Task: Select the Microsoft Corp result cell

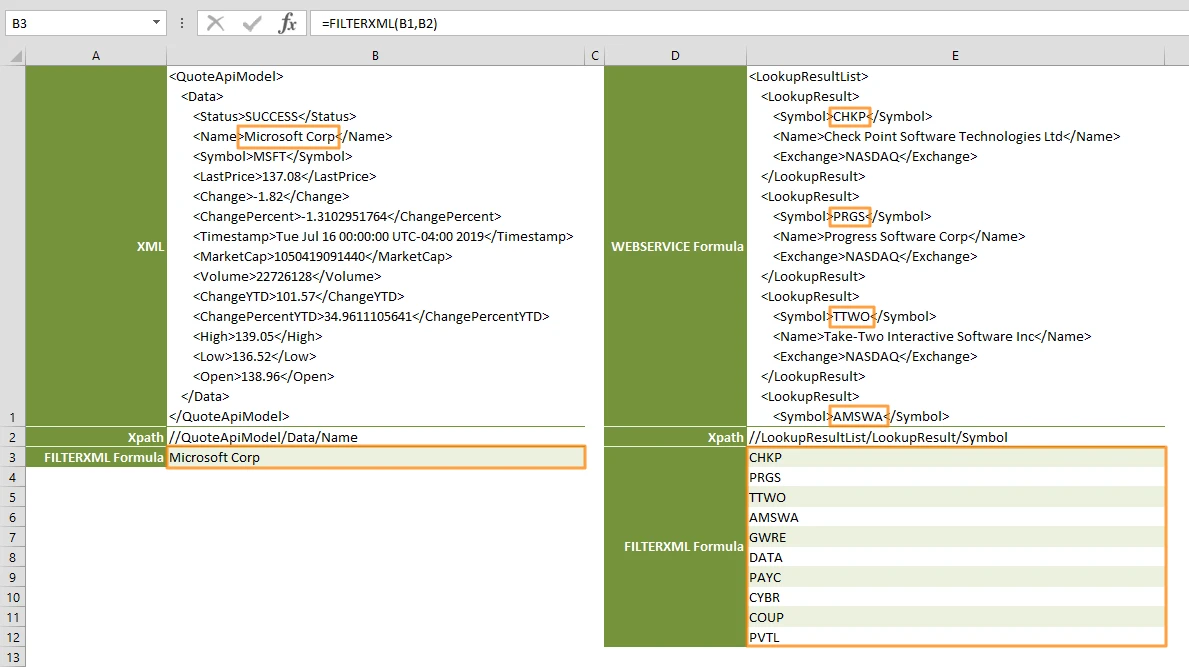Action: click(376, 457)
